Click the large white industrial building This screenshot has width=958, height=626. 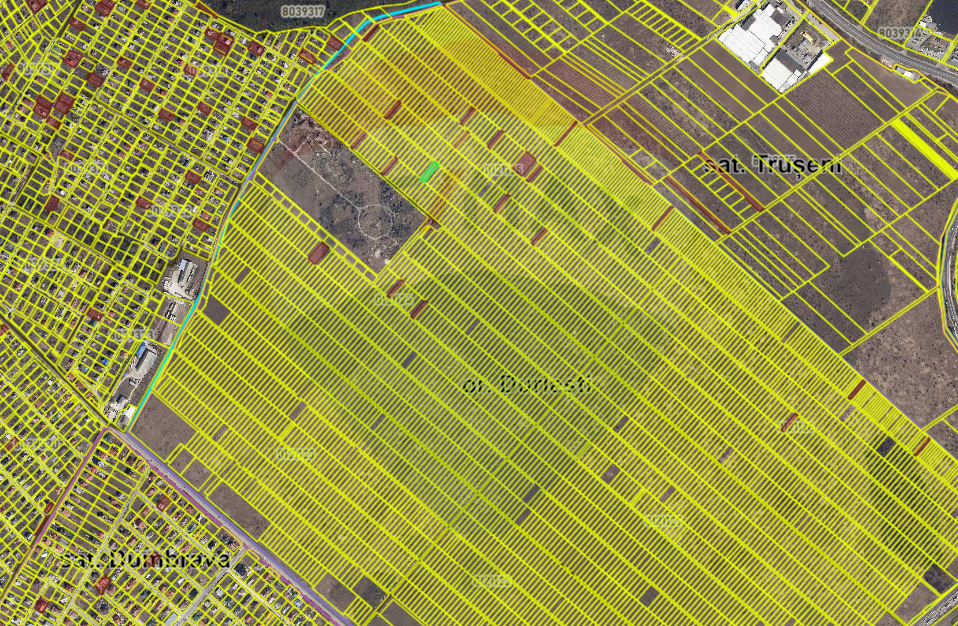754,33
